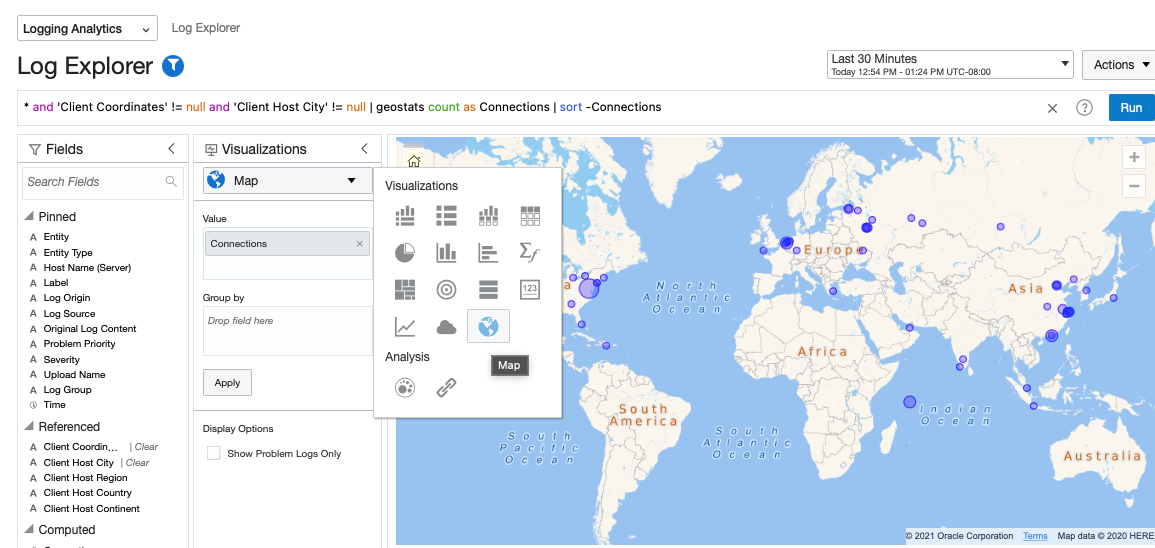Click the saved search filter funnel icon
The width and height of the screenshot is (1155, 548).
click(172, 66)
